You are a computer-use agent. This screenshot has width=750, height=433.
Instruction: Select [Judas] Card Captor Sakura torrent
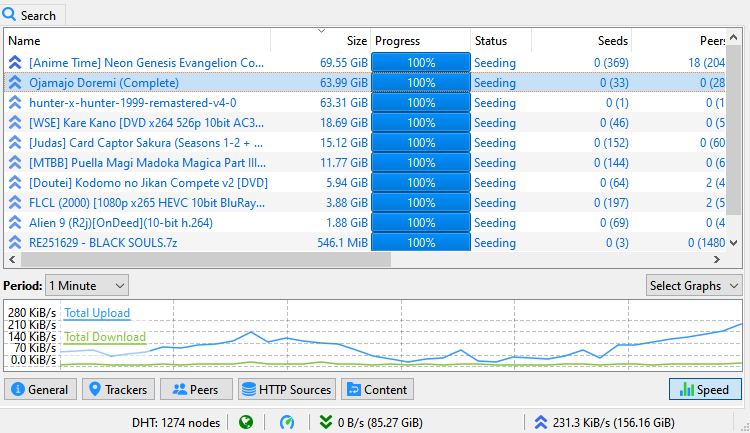[x=146, y=143]
